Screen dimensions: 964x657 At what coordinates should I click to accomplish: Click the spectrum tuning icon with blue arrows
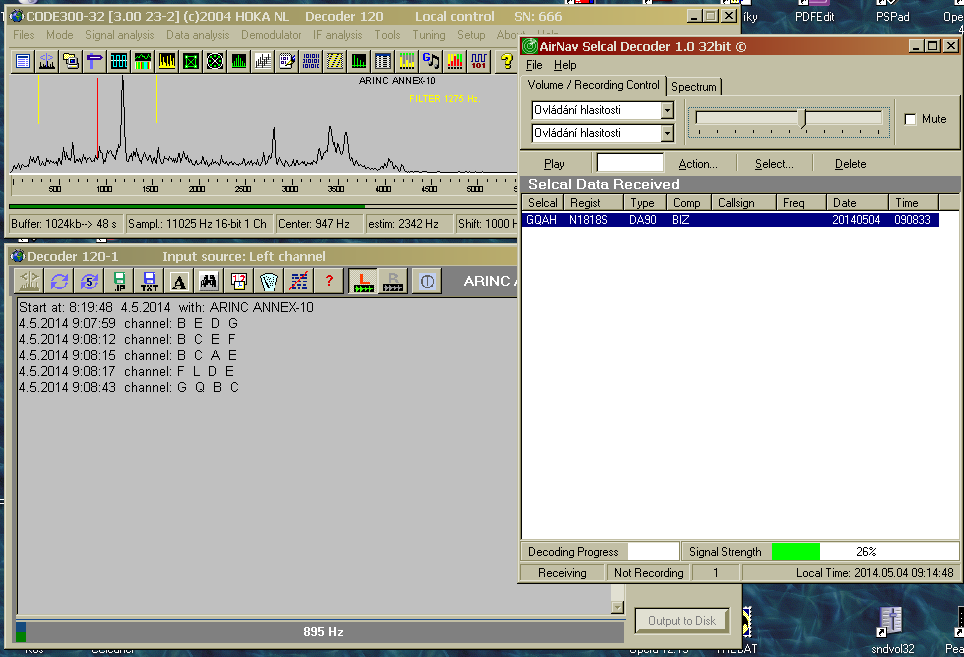coord(47,61)
